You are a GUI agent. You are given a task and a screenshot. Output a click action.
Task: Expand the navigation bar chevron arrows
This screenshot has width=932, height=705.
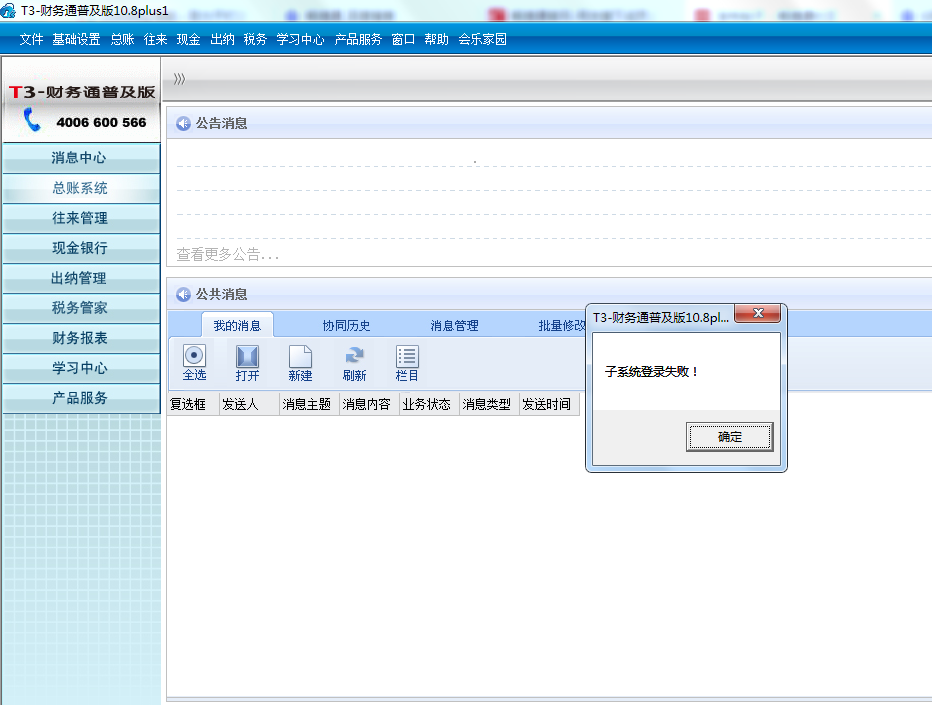pyautogui.click(x=179, y=78)
